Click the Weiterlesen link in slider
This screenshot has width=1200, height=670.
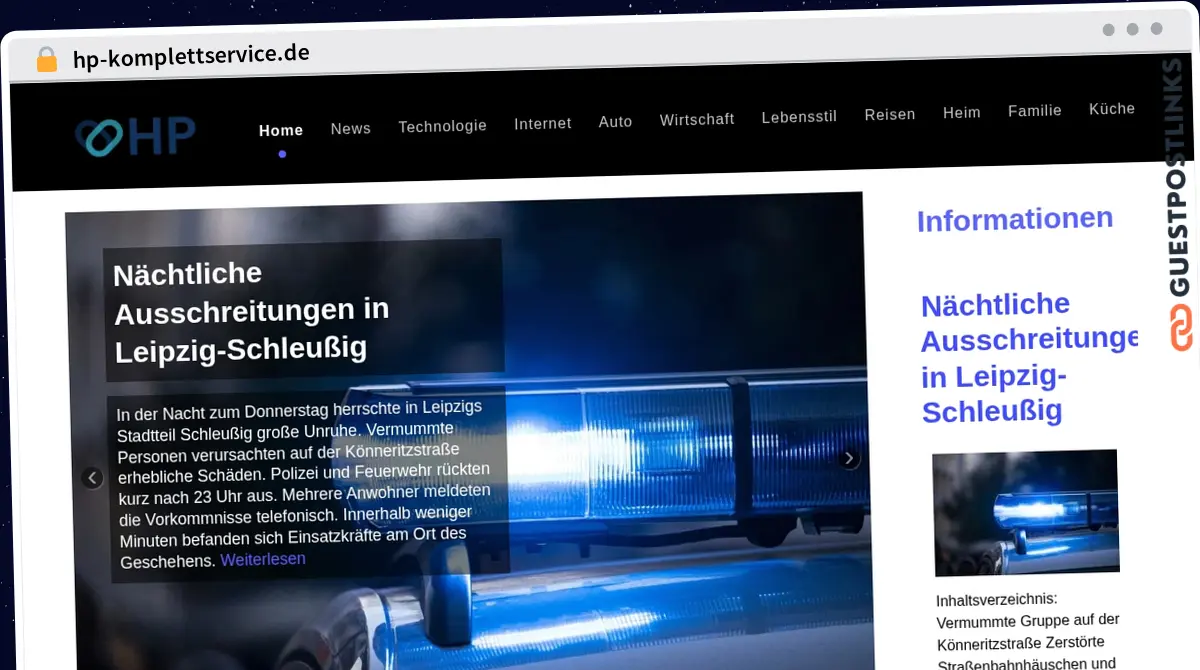263,560
